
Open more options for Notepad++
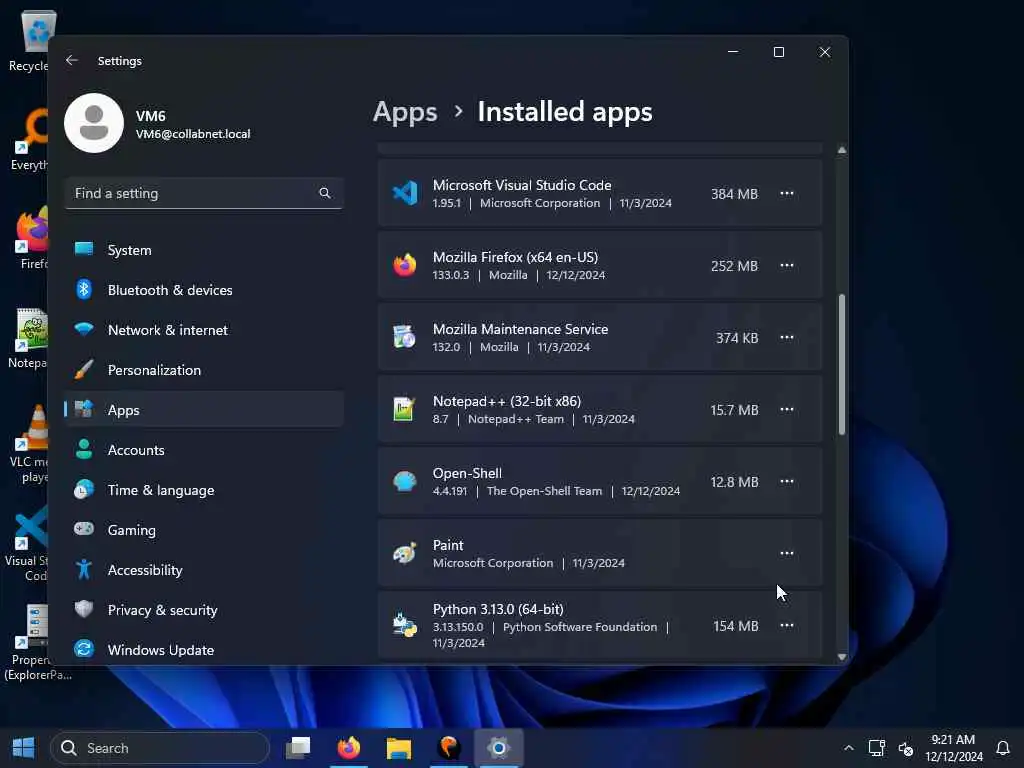(x=786, y=409)
